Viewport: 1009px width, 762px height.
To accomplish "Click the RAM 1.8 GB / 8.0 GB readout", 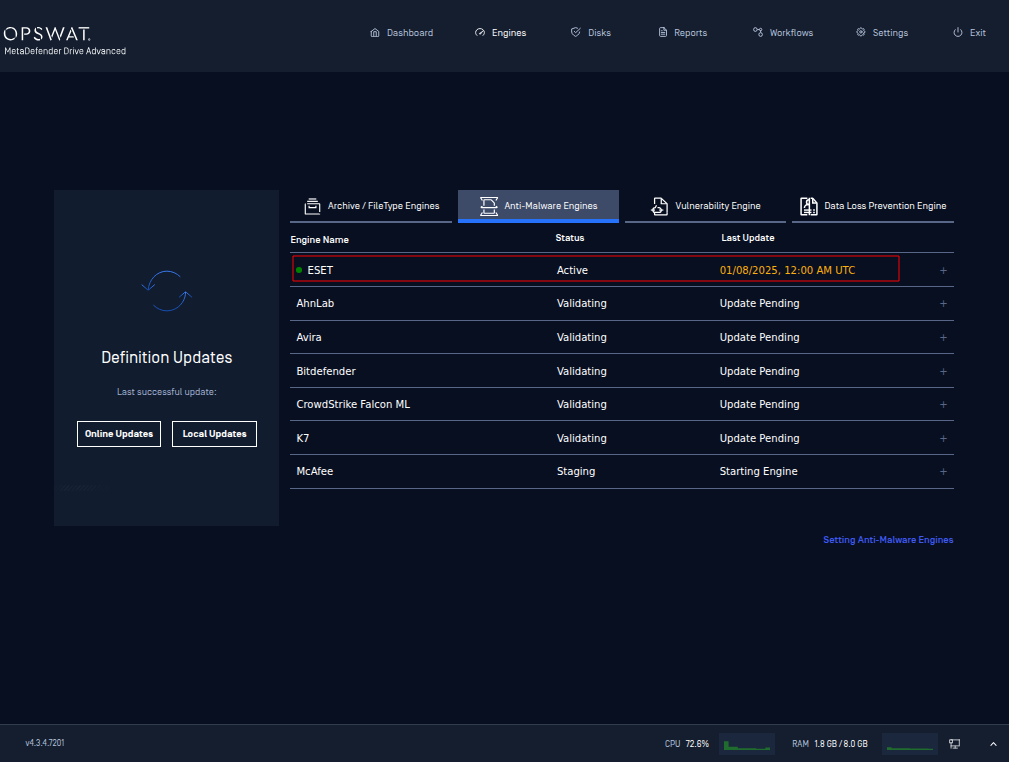I will (x=830, y=744).
